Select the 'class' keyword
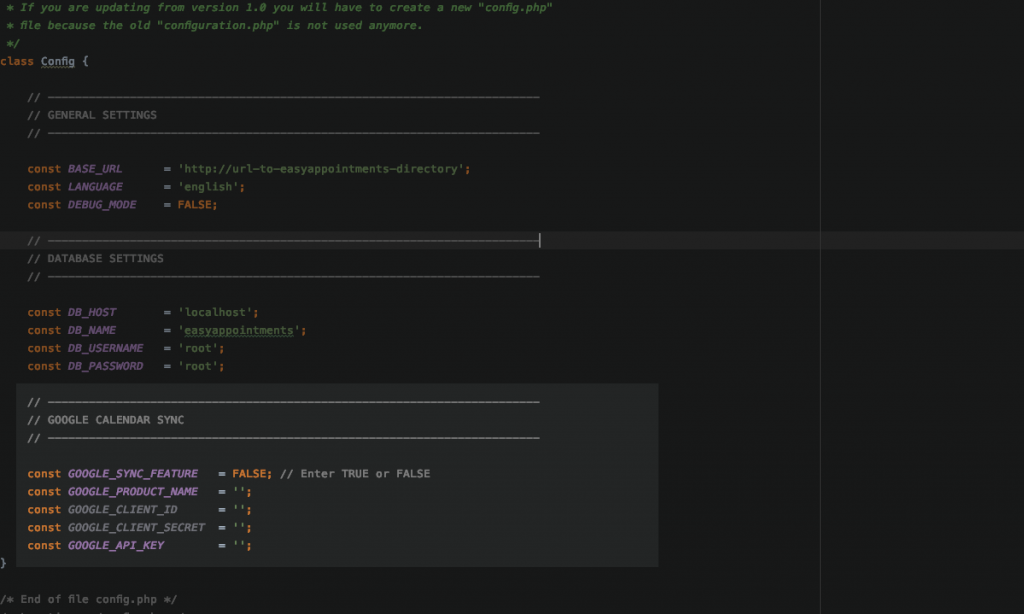1024x614 pixels. tap(17, 61)
